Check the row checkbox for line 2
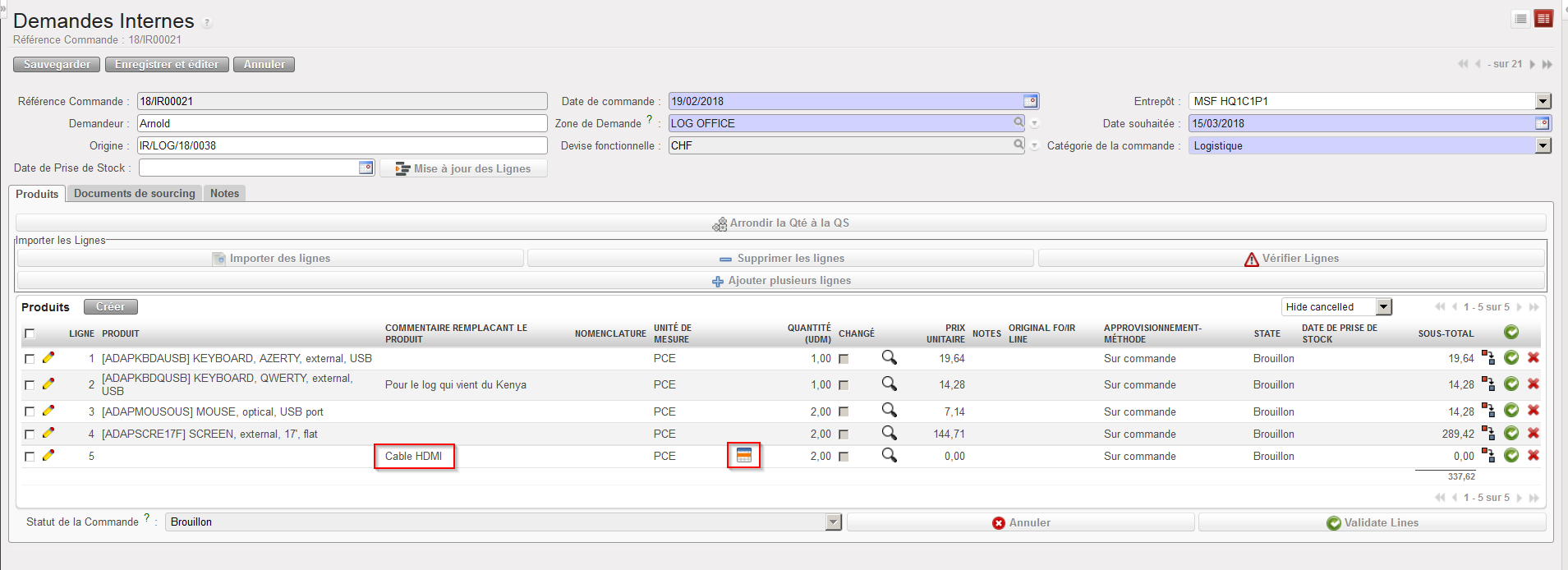 click(x=30, y=384)
